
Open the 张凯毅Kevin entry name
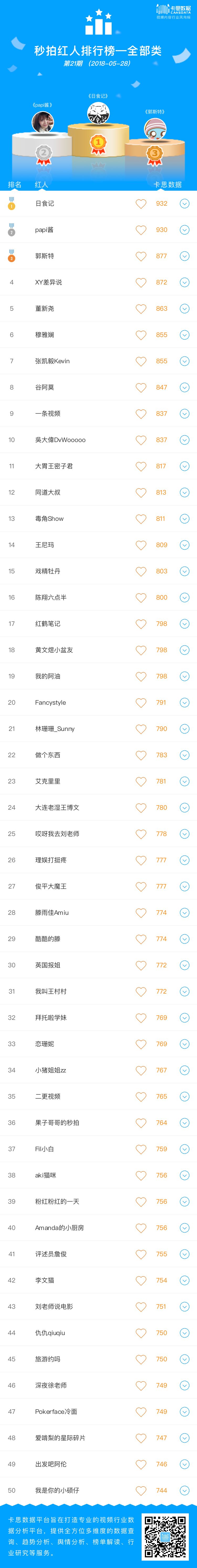[52, 361]
